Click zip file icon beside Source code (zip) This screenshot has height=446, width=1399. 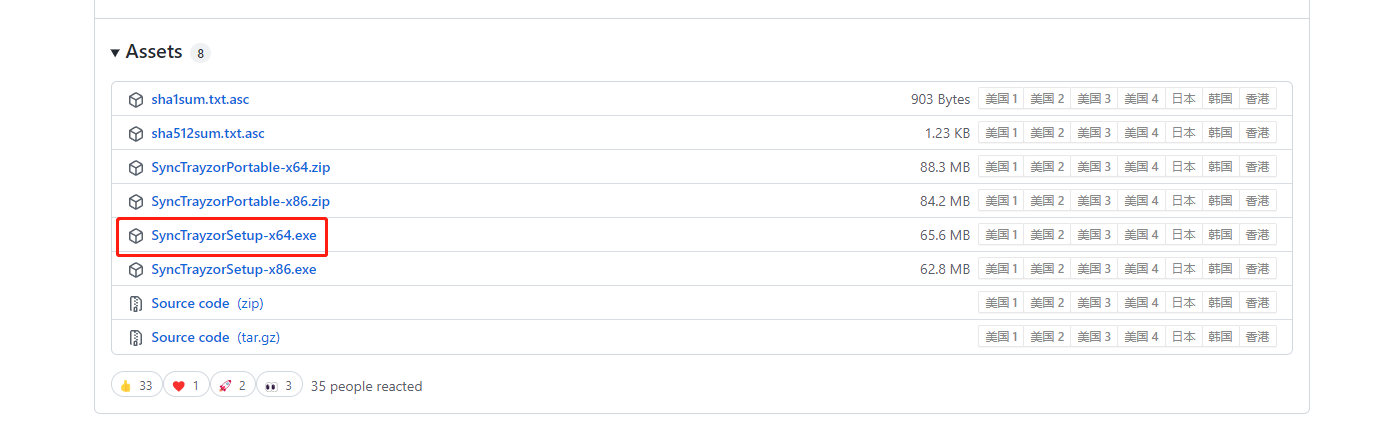pos(136,303)
